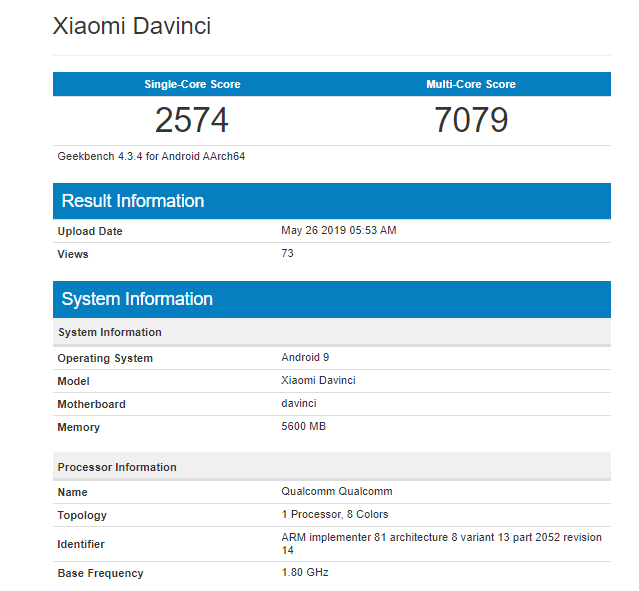Select the ARM implementer 81 identifier value
This screenshot has height=591, width=639.
click(441, 544)
